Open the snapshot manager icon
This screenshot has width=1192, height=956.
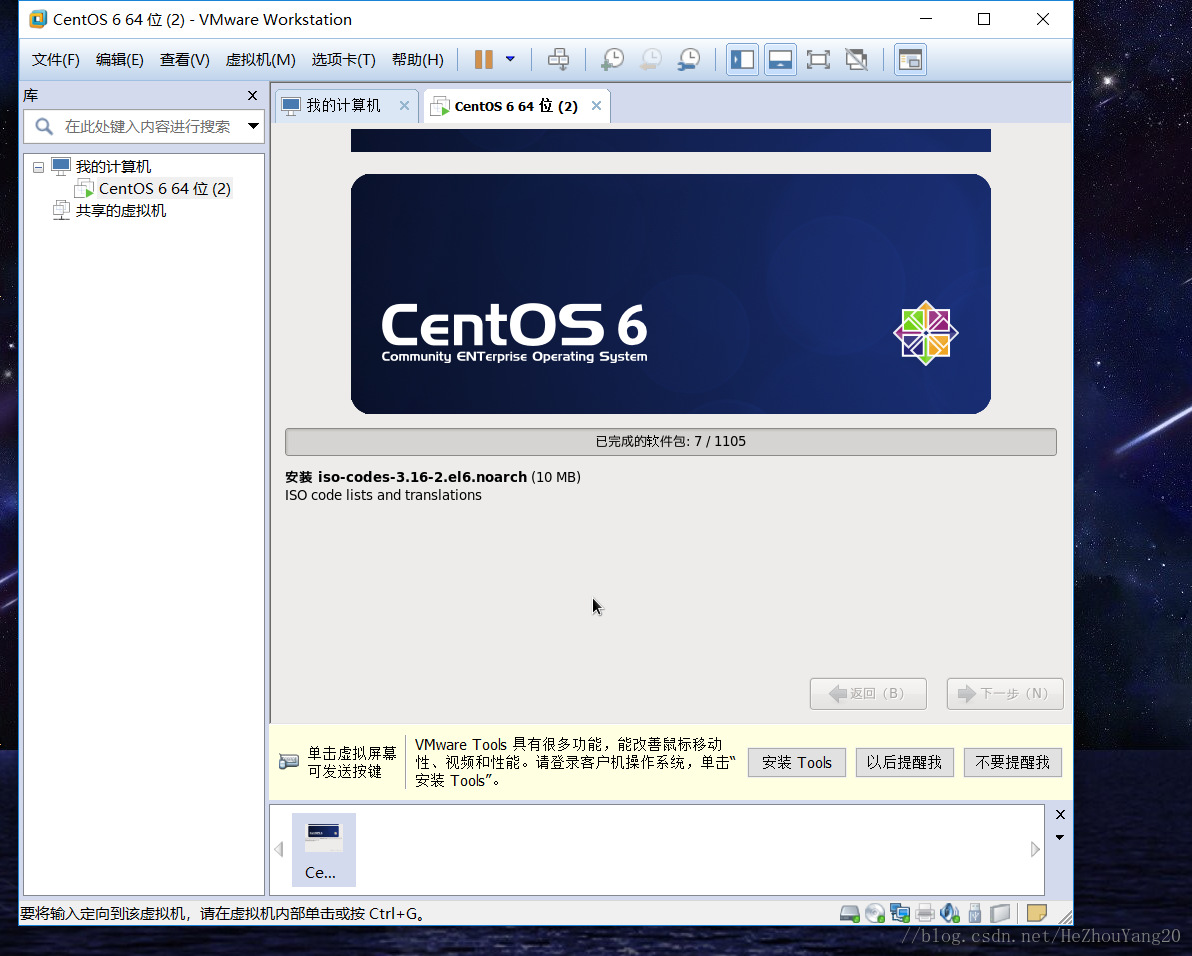click(689, 59)
